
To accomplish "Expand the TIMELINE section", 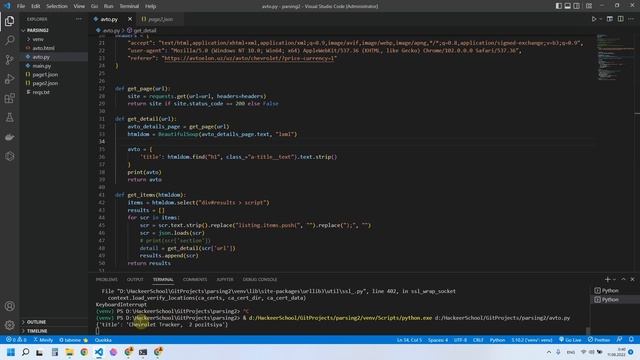I will pos(37,331).
